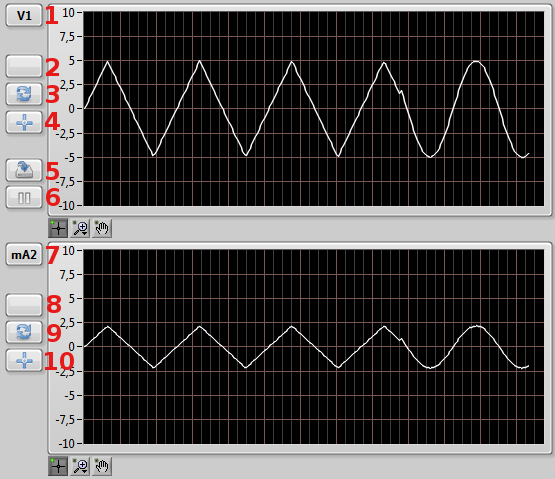Click the blank button under mA2
Image resolution: width=555 pixels, height=479 pixels.
click(24, 304)
